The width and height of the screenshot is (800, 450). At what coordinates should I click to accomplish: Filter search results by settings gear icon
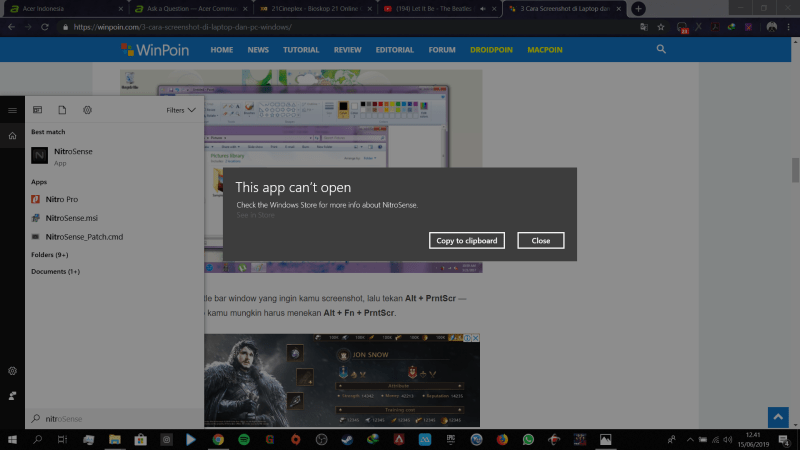click(87, 110)
